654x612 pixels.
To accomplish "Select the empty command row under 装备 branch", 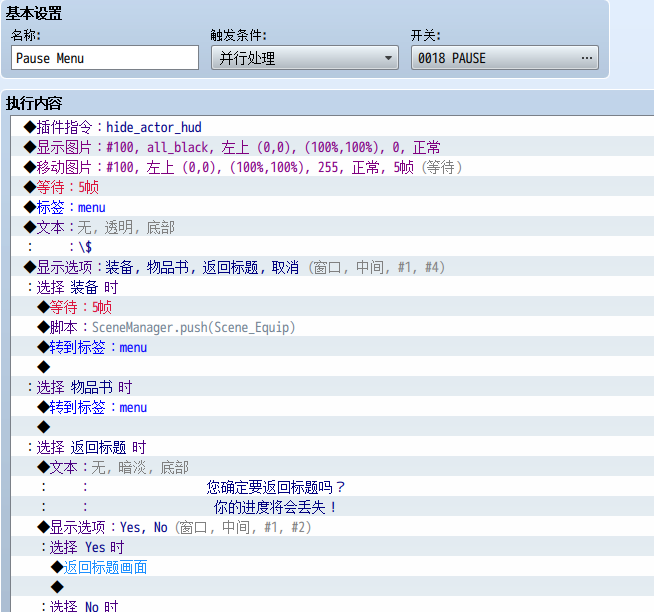I will [x=333, y=367].
